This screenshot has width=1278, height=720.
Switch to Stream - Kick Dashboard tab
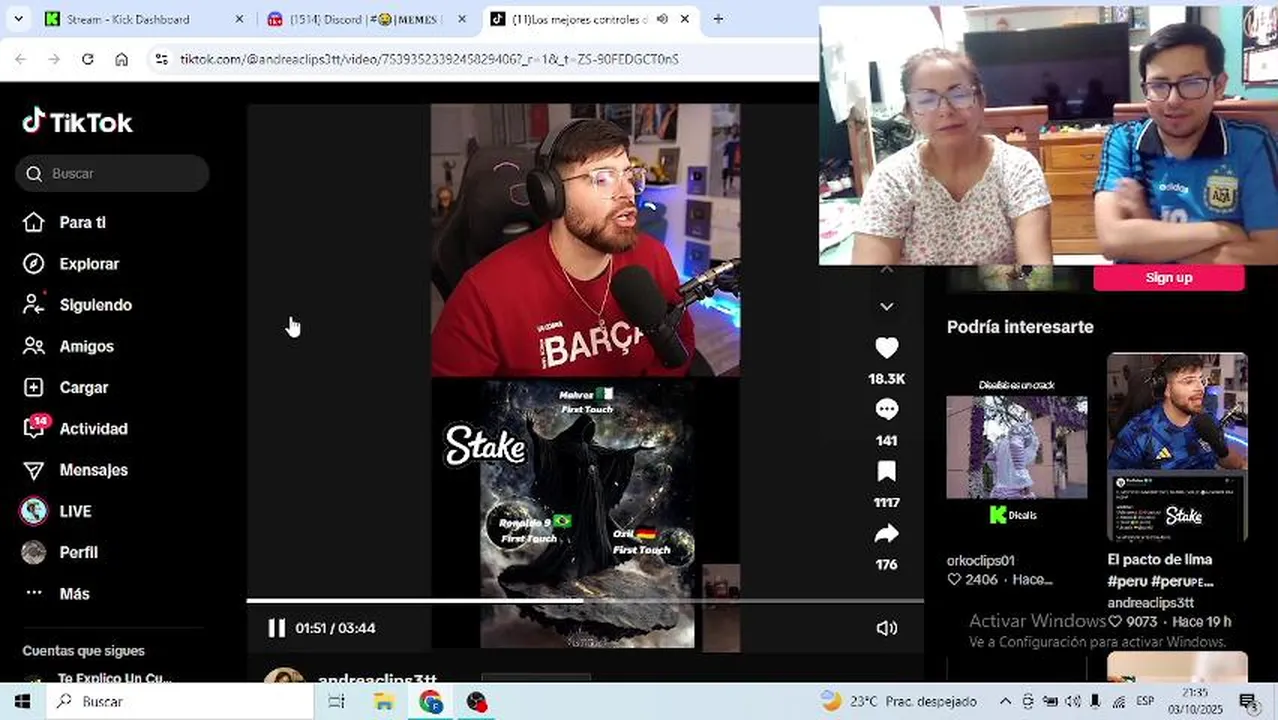tap(128, 19)
